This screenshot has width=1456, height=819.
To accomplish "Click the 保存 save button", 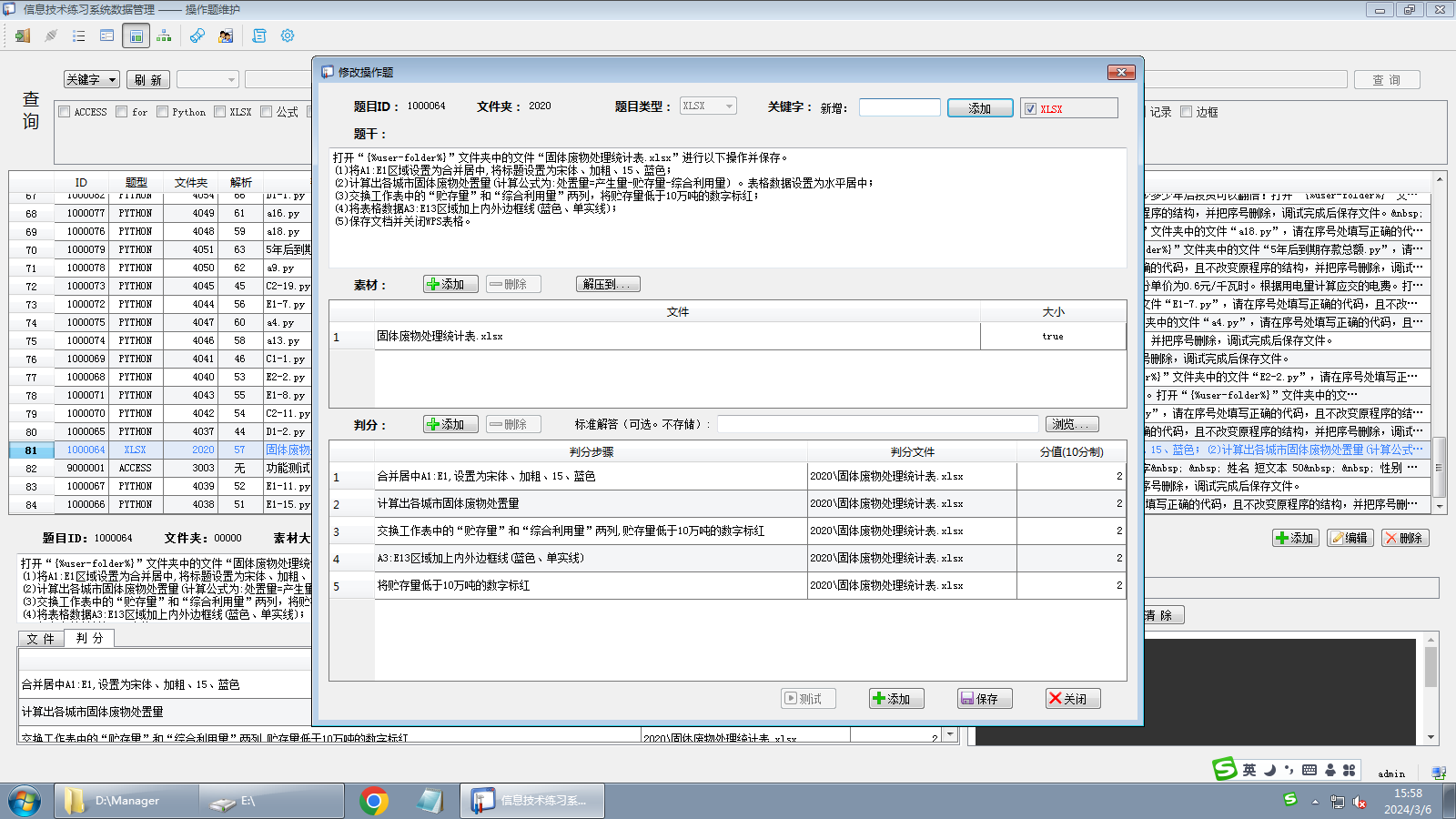I will point(979,699).
